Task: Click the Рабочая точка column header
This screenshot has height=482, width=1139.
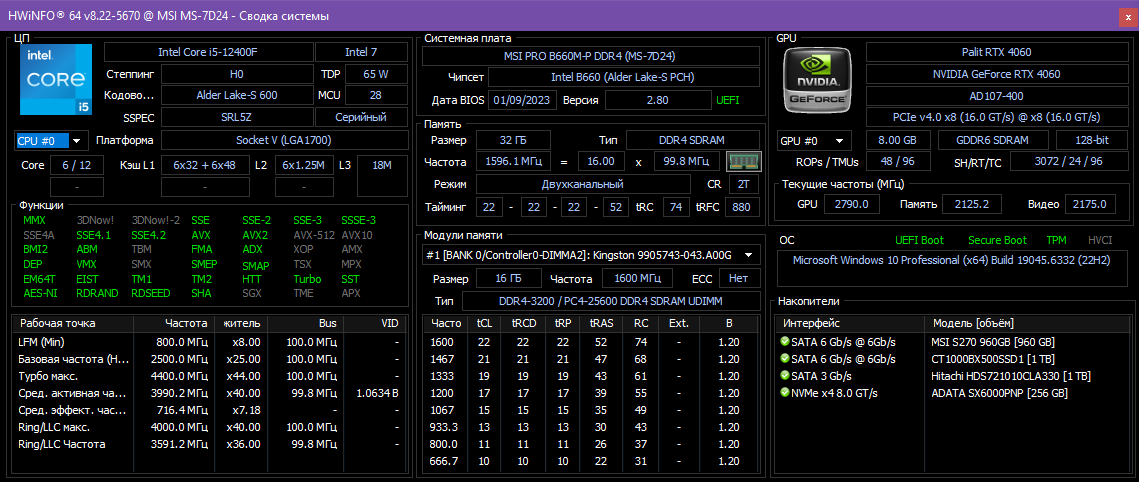Action: pyautogui.click(x=73, y=323)
